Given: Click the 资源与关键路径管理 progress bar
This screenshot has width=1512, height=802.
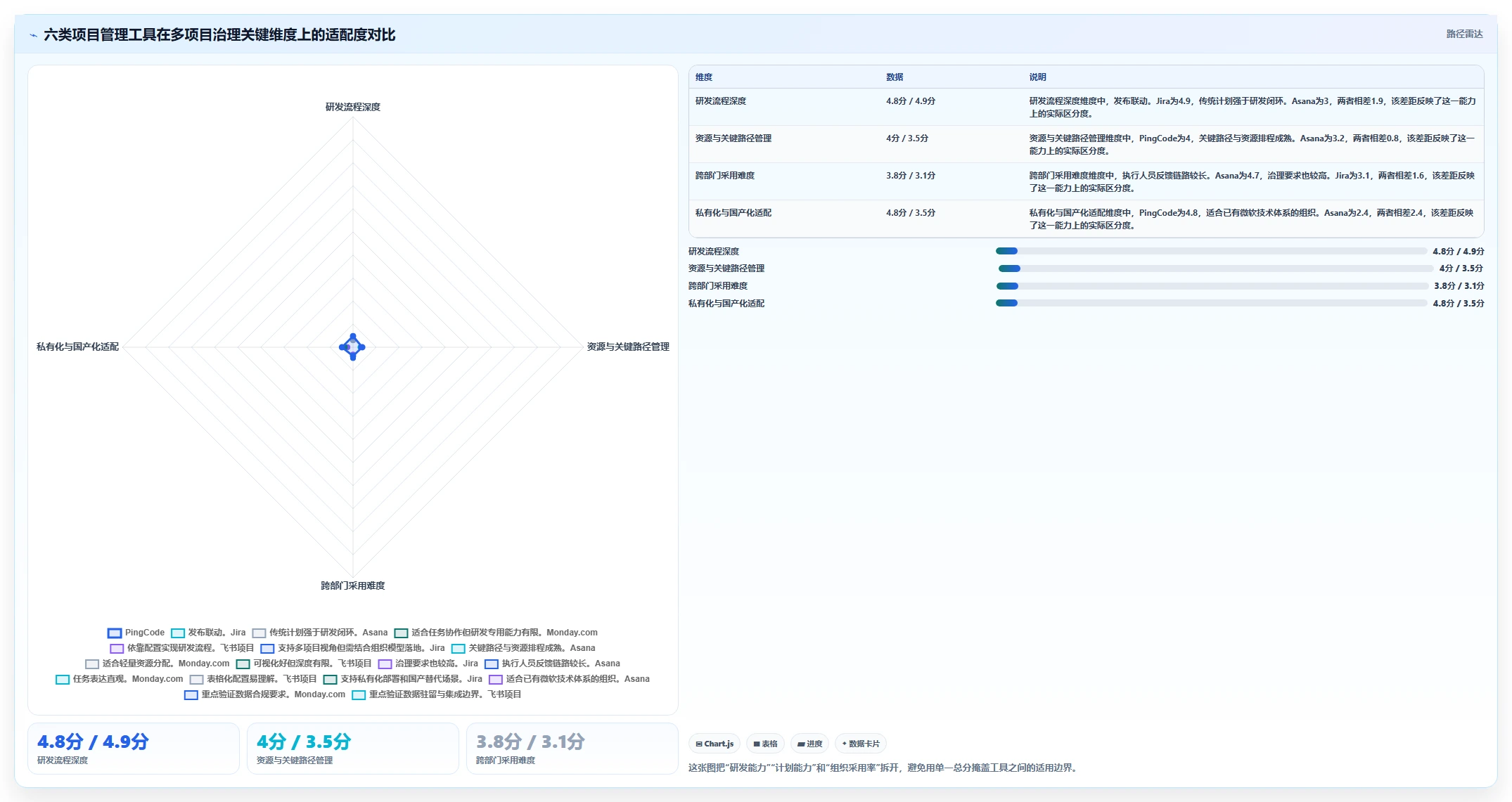Looking at the screenshot, I should 1216,269.
